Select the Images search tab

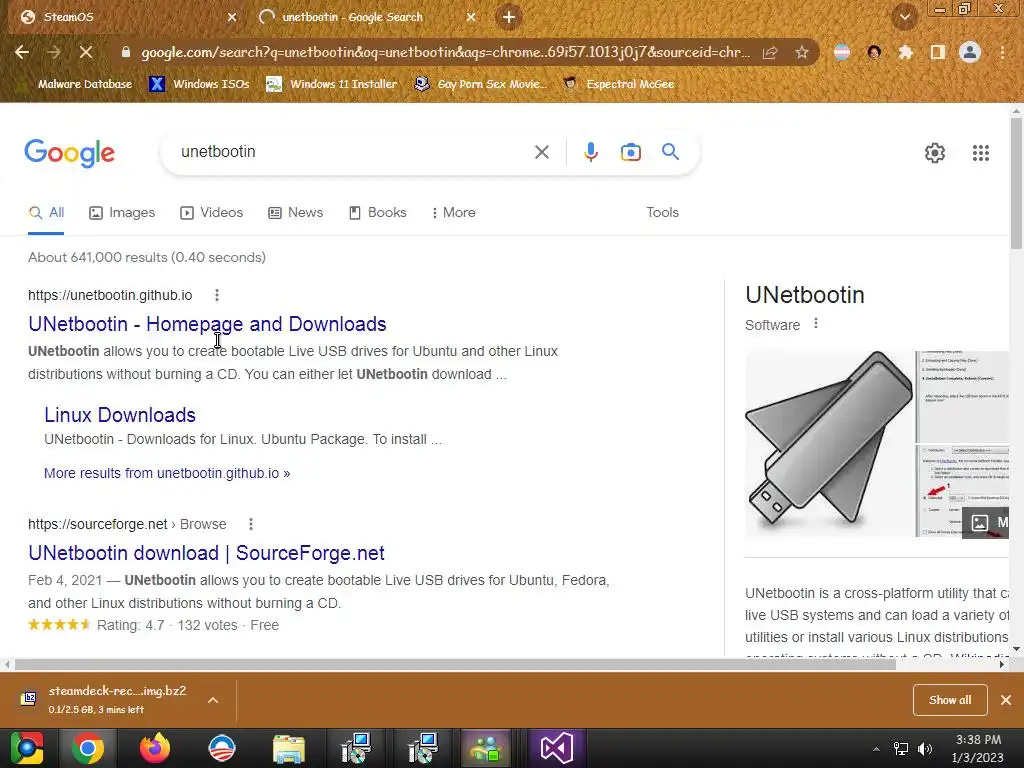[122, 212]
